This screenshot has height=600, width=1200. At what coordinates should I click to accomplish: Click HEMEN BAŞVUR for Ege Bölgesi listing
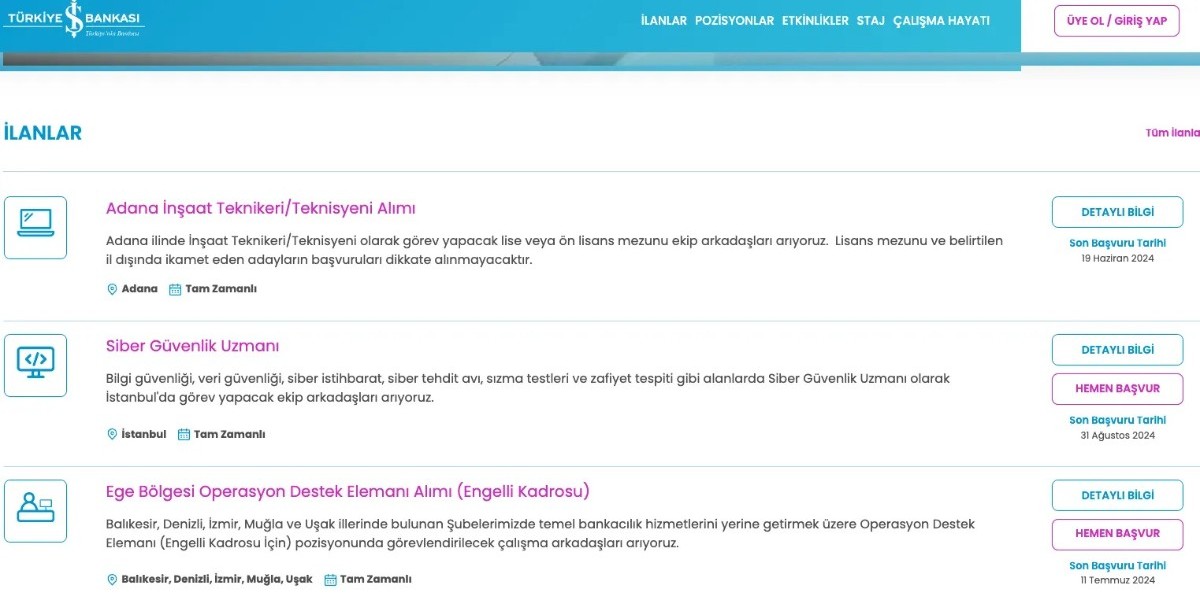coord(1117,534)
